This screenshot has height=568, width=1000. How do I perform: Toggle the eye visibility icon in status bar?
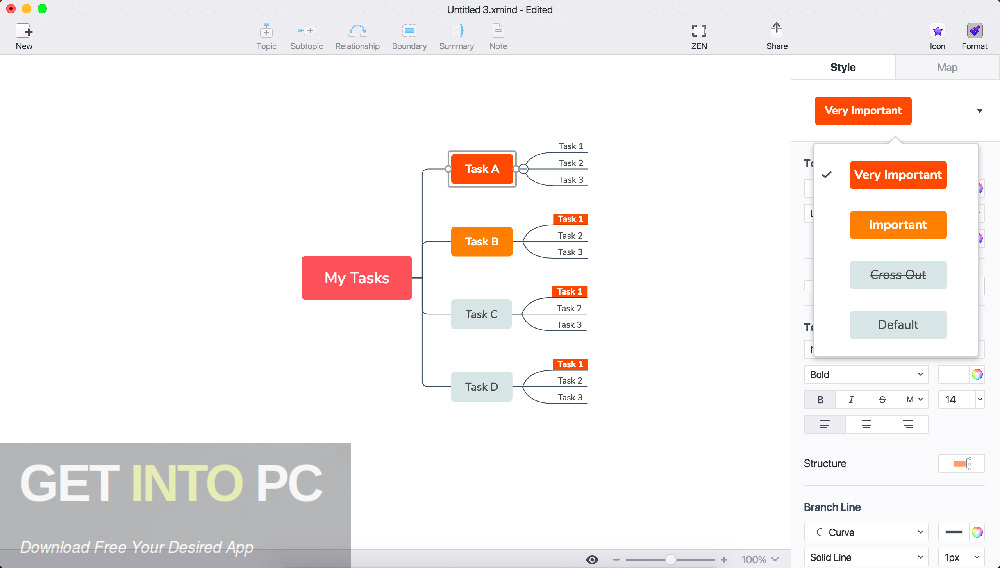click(592, 559)
